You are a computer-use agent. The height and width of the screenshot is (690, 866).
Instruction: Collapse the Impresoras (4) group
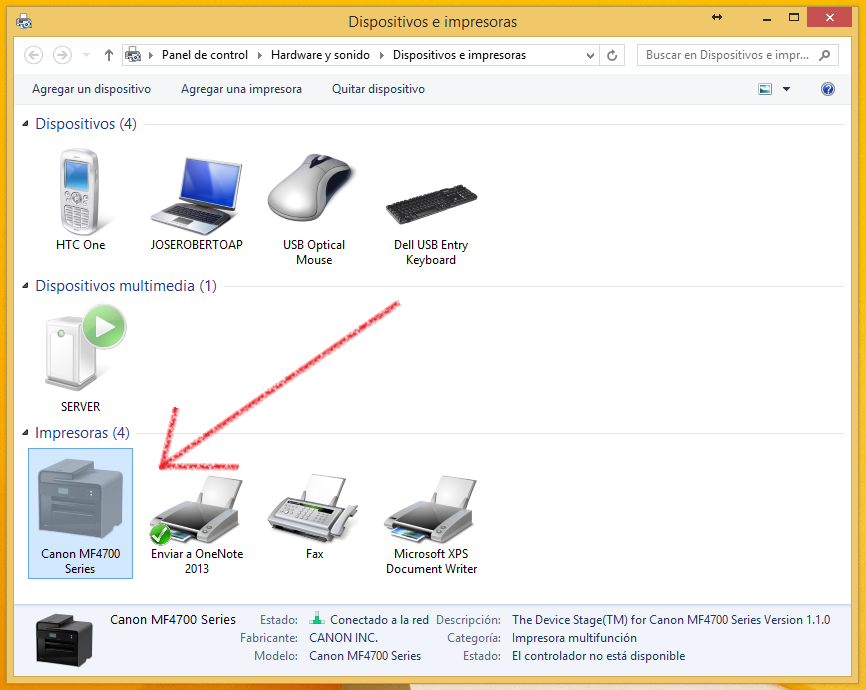(x=25, y=433)
